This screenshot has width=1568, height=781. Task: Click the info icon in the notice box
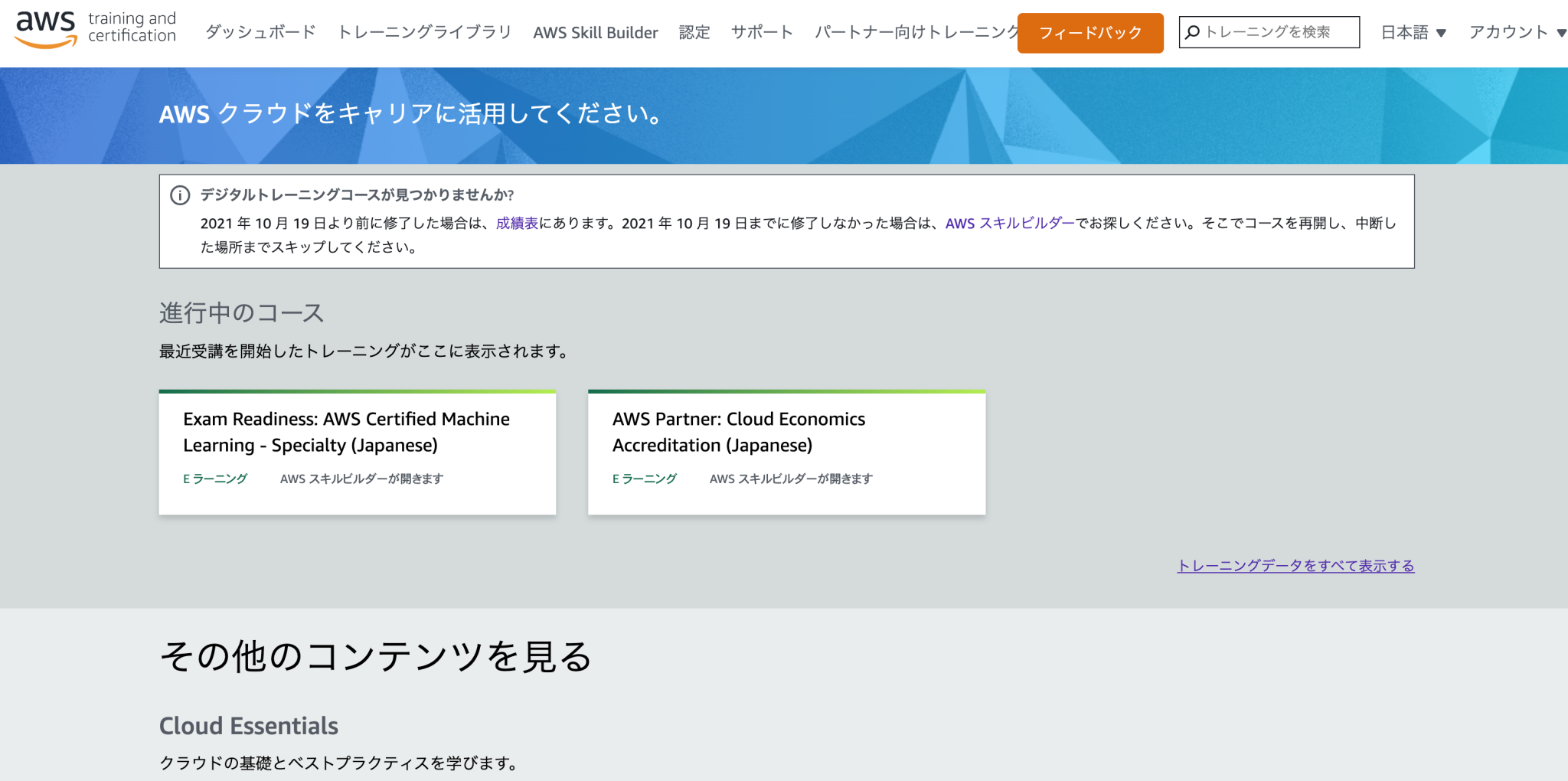[x=180, y=195]
